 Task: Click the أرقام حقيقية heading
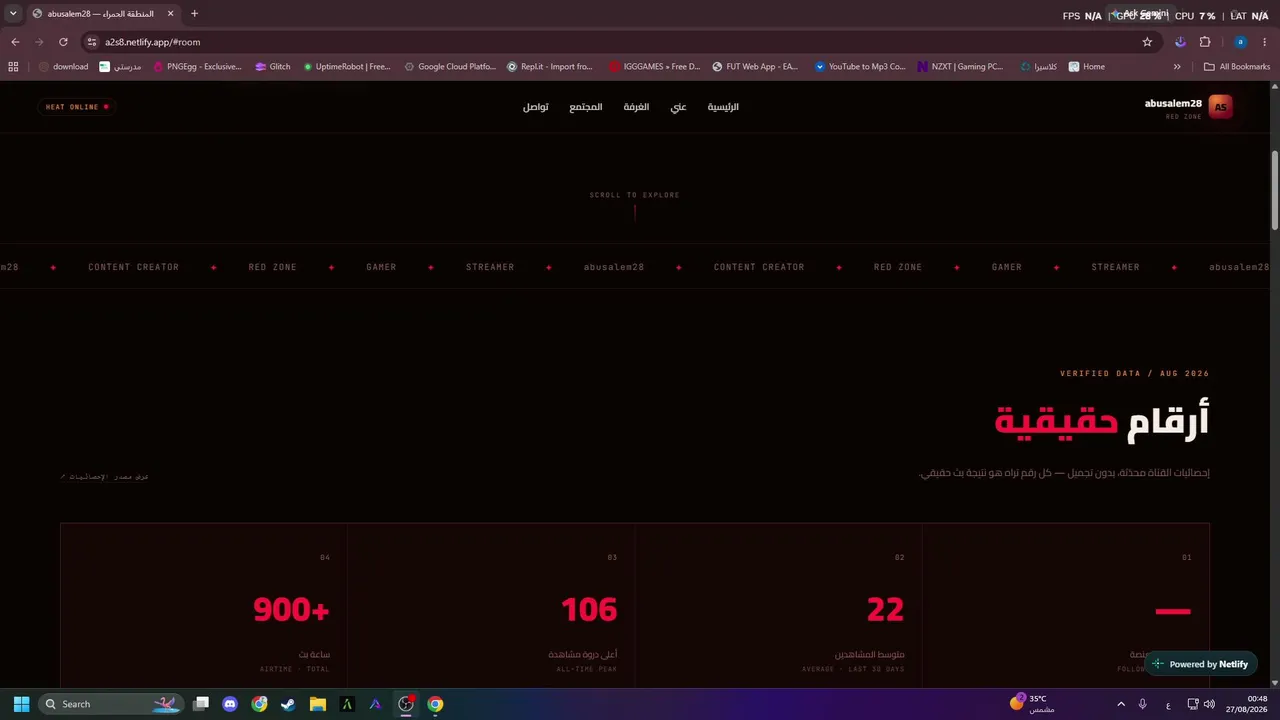click(1102, 421)
